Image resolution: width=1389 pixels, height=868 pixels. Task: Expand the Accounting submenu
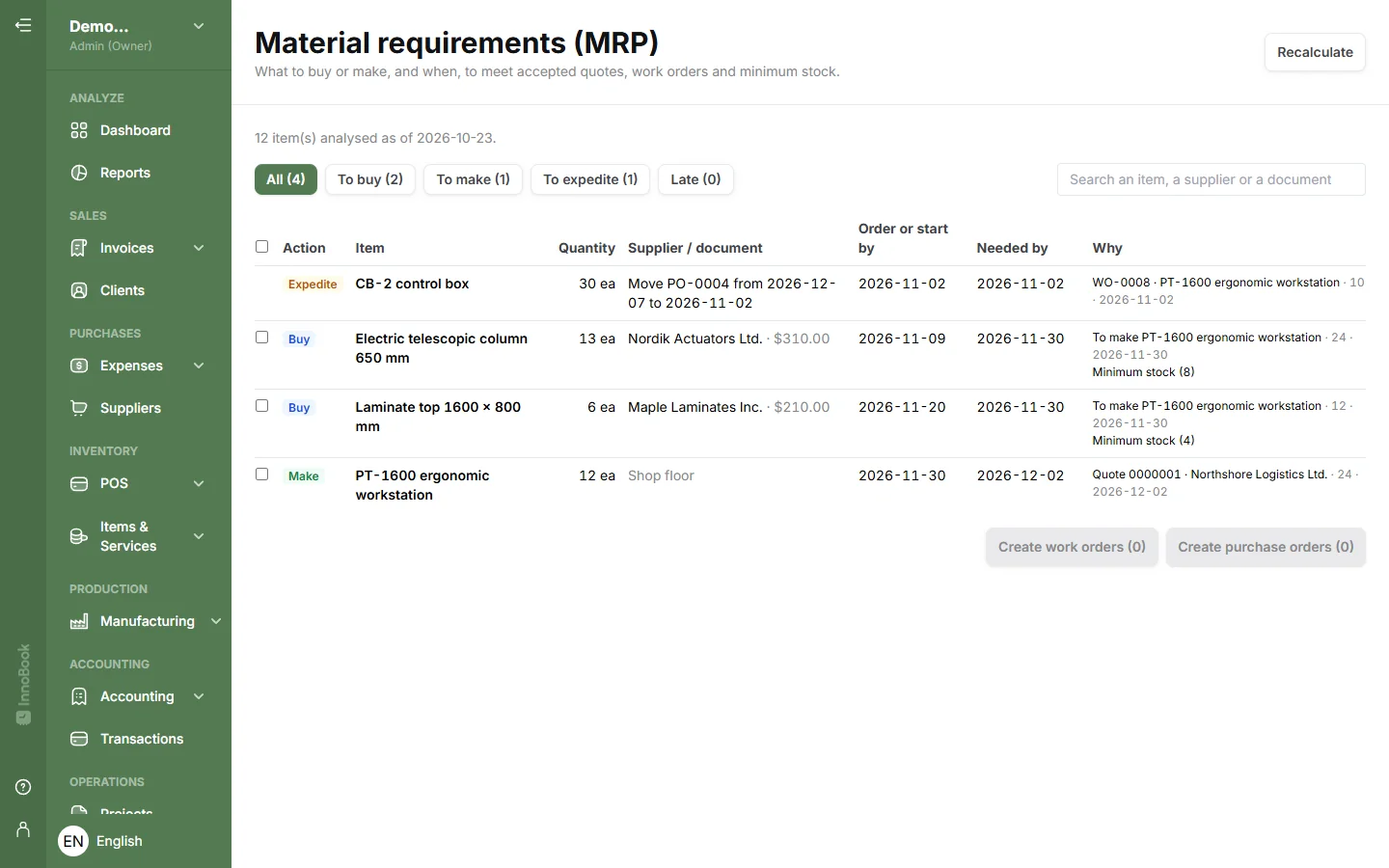[199, 696]
